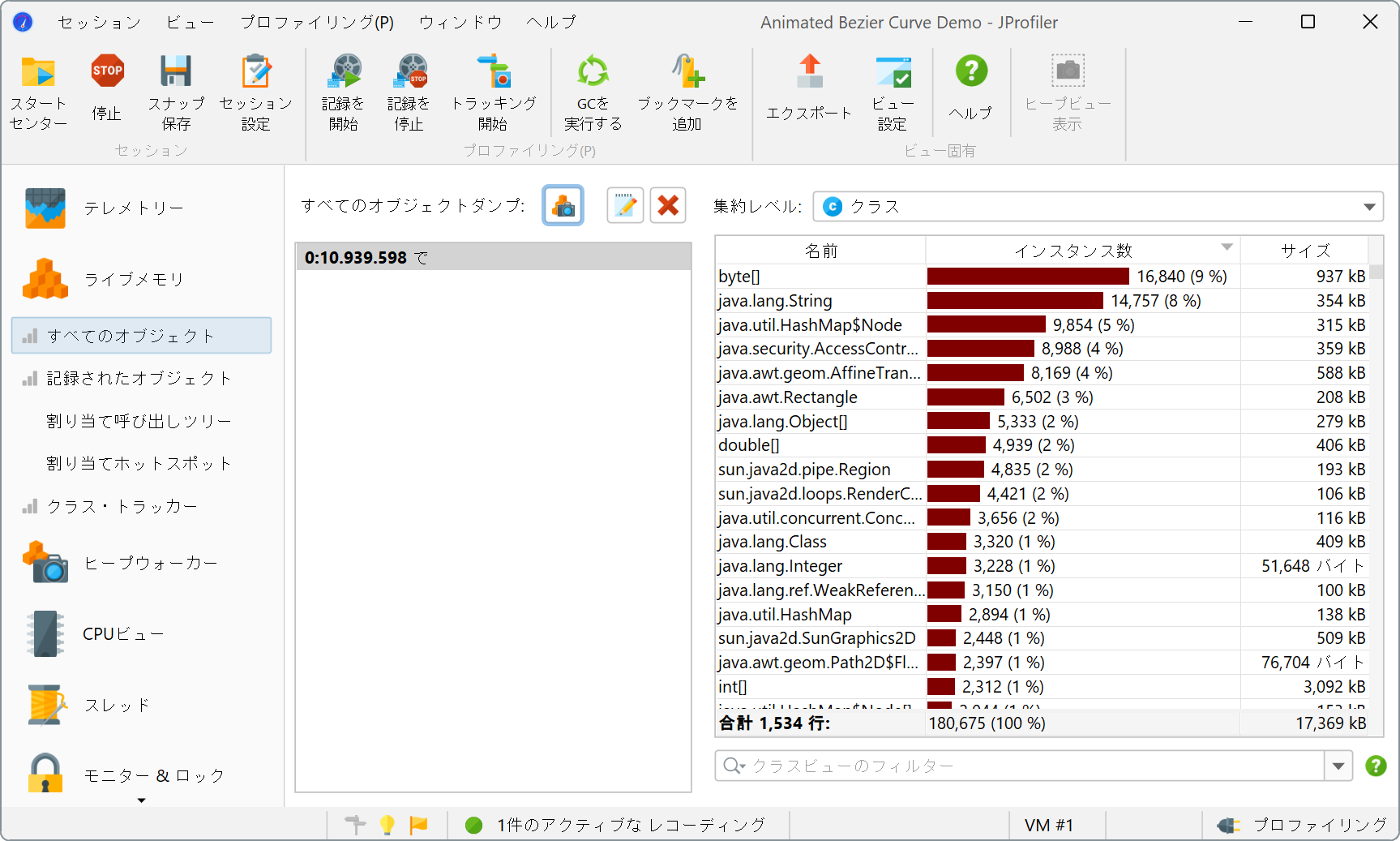Click the status bar lightbulb icon
The image size is (1400, 841).
coord(387,825)
